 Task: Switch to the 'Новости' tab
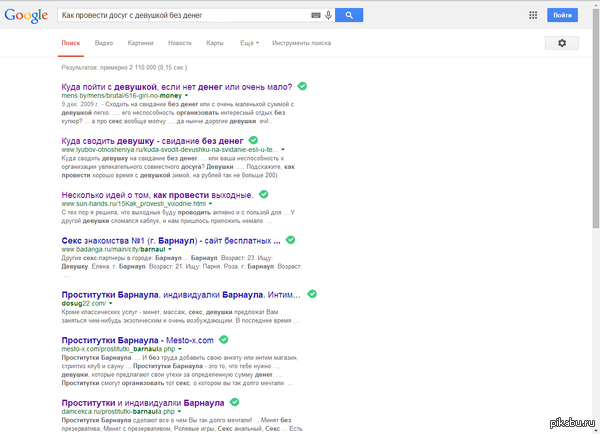[x=180, y=43]
